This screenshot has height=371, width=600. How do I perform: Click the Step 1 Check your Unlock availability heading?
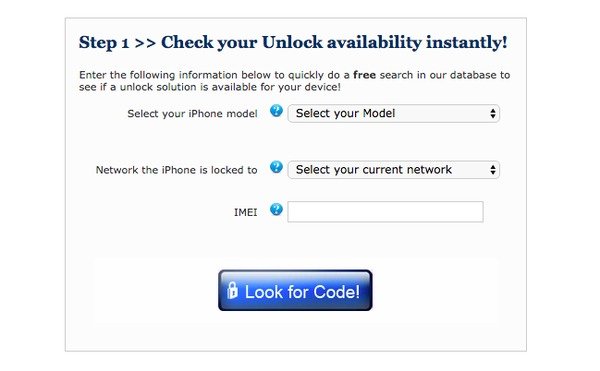(x=293, y=42)
